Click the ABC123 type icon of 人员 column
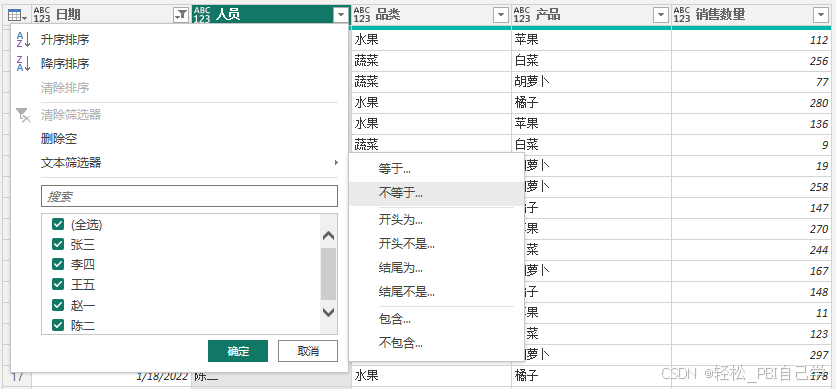Viewport: 836px width, 389px height. click(202, 15)
